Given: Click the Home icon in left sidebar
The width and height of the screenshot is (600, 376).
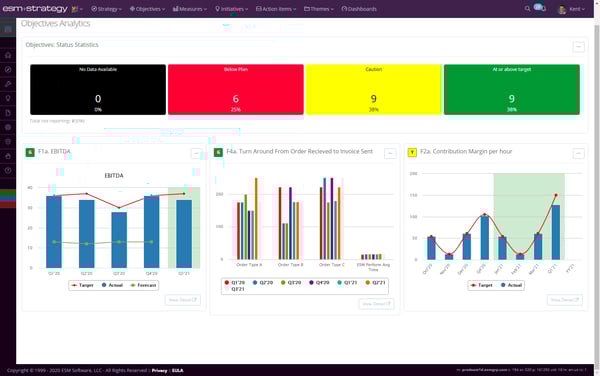Looking at the screenshot, I should tap(8, 55).
